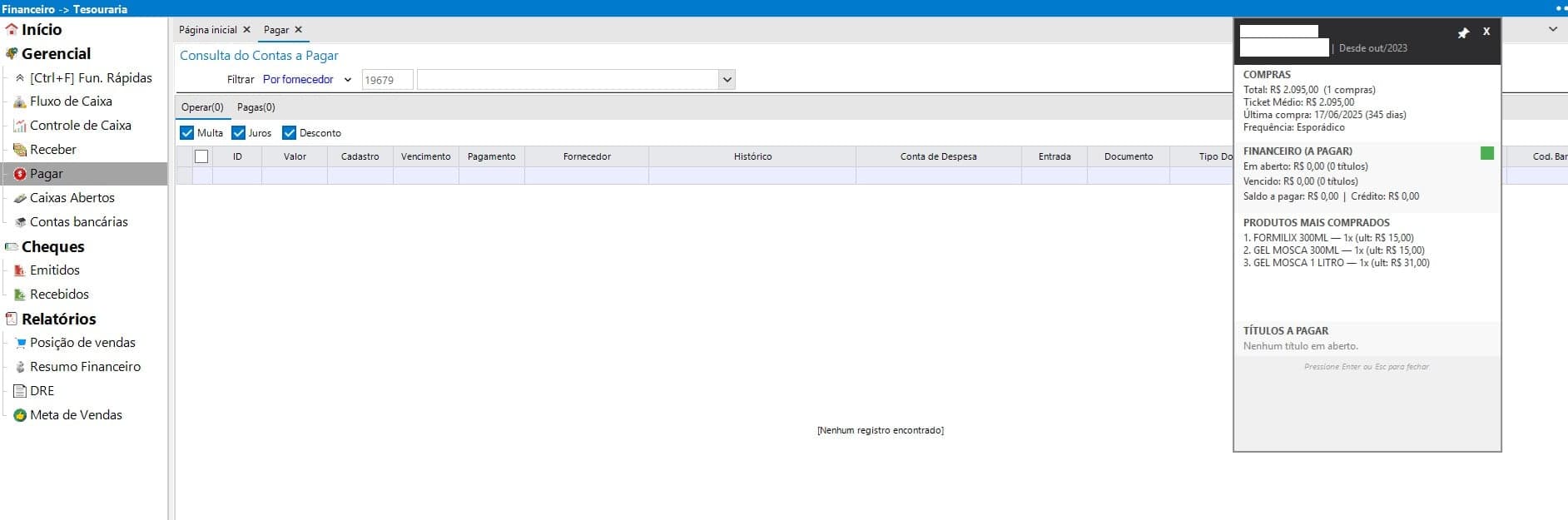Viewport: 1568px width, 520px height.
Task: Click the green financial status square
Action: pos(1487,153)
